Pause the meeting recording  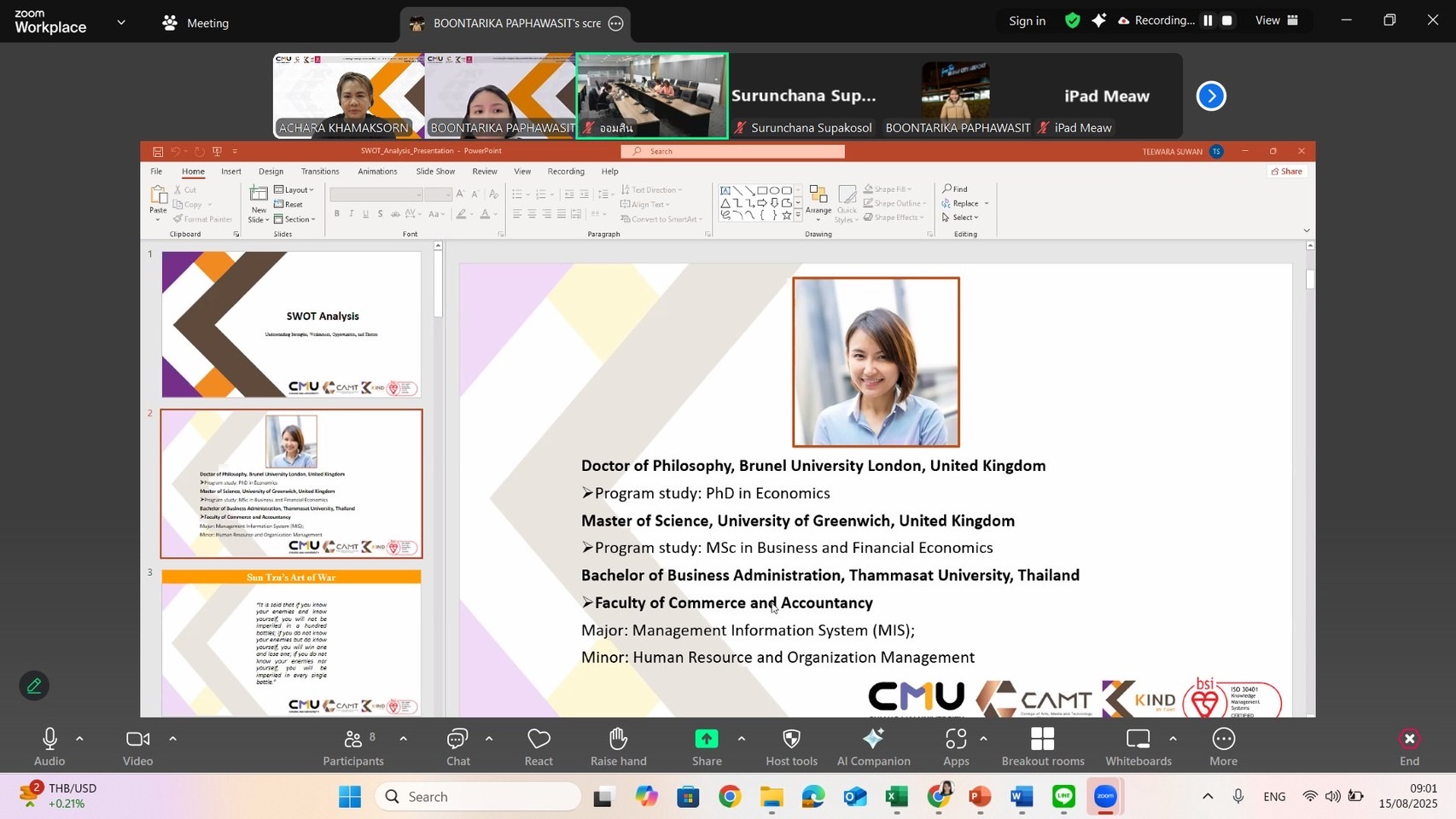pyautogui.click(x=1208, y=20)
